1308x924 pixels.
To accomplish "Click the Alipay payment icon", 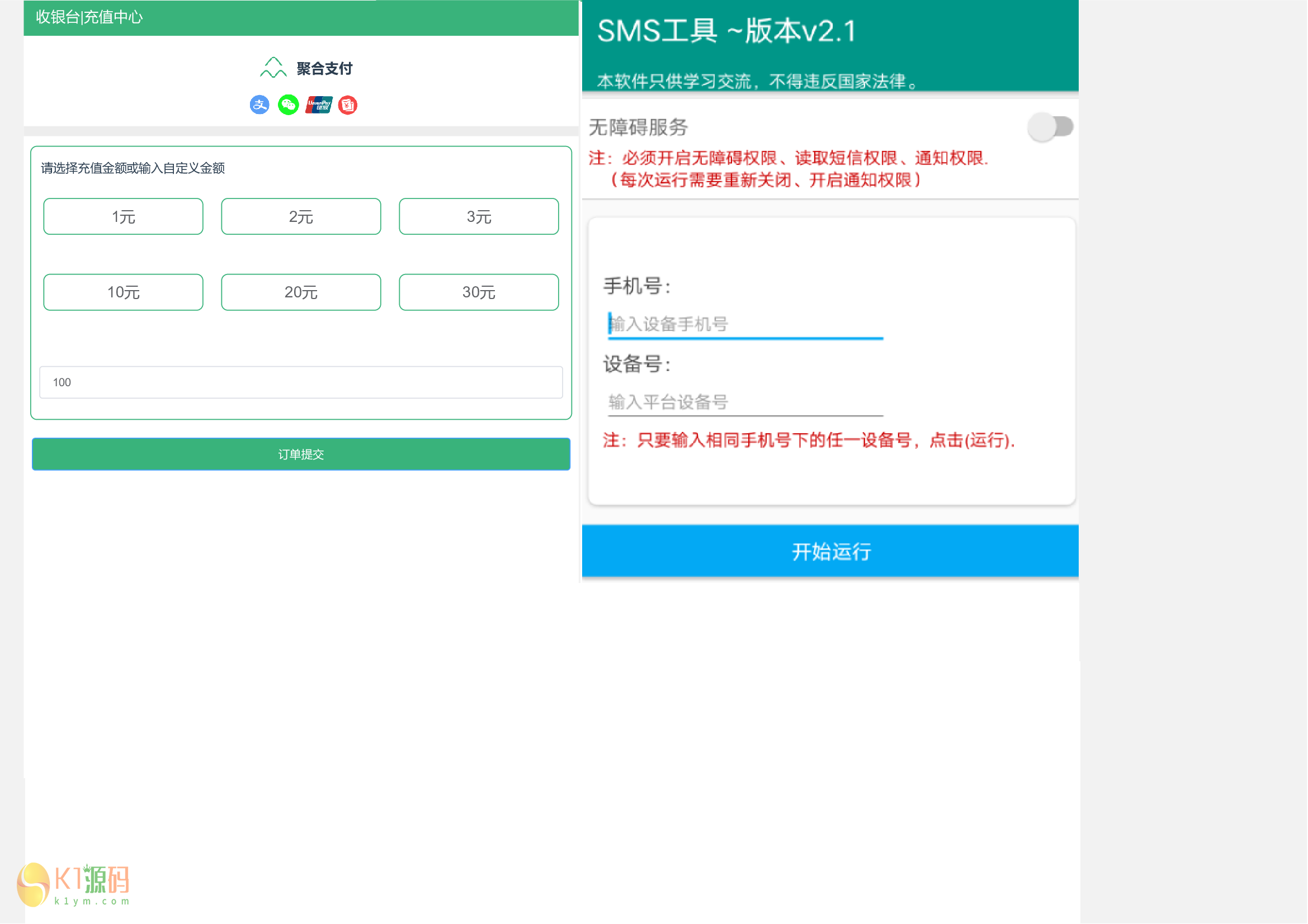I will click(x=259, y=105).
